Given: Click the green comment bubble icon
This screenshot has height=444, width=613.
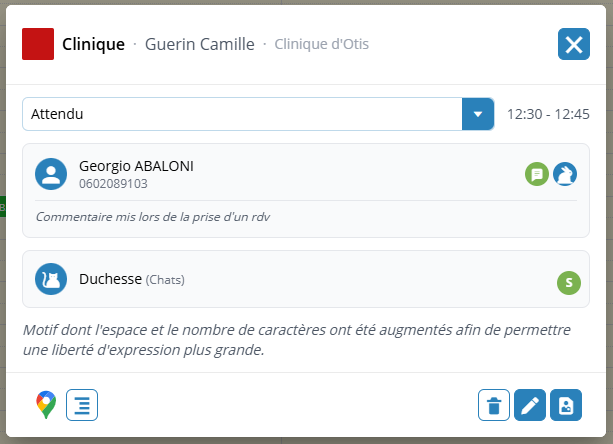Looking at the screenshot, I should [537, 174].
